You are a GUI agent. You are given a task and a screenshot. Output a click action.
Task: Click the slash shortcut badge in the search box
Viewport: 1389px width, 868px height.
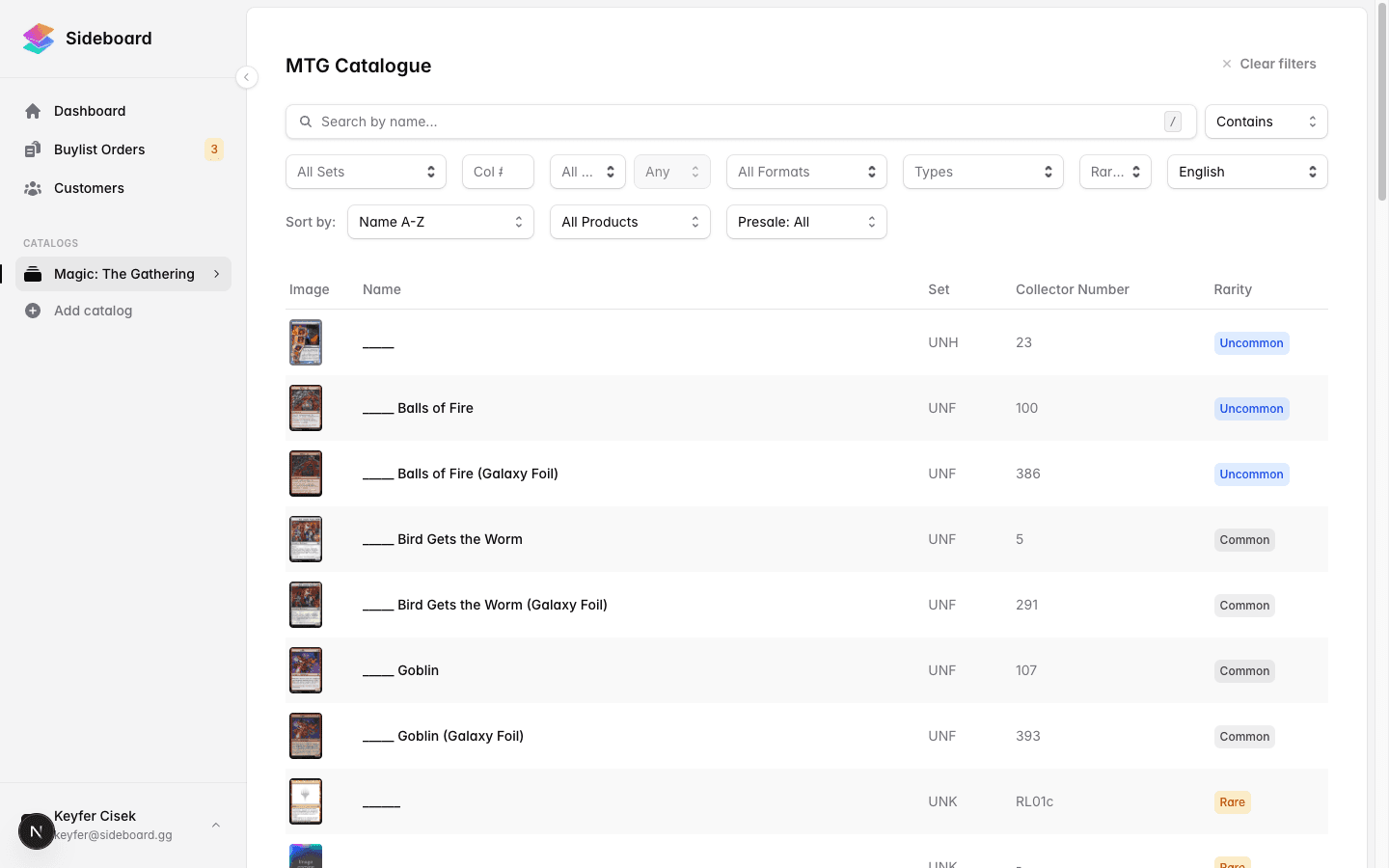(1173, 122)
